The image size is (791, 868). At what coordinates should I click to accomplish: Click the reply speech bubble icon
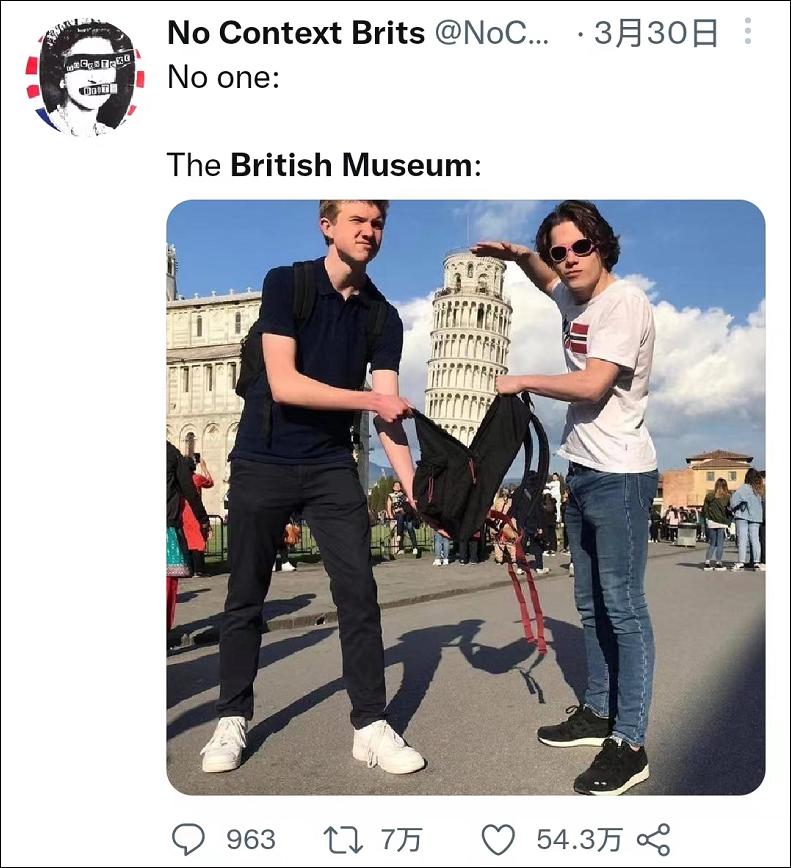pos(188,838)
